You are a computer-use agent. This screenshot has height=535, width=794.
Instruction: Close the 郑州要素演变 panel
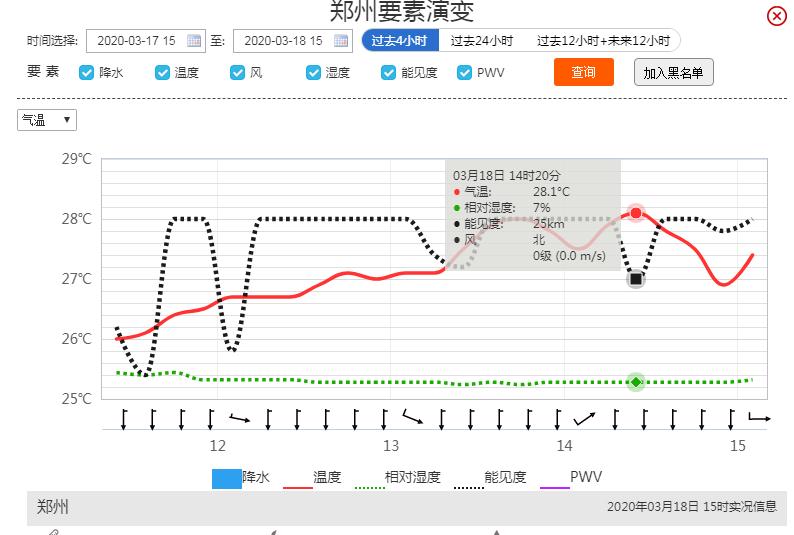coord(776,16)
